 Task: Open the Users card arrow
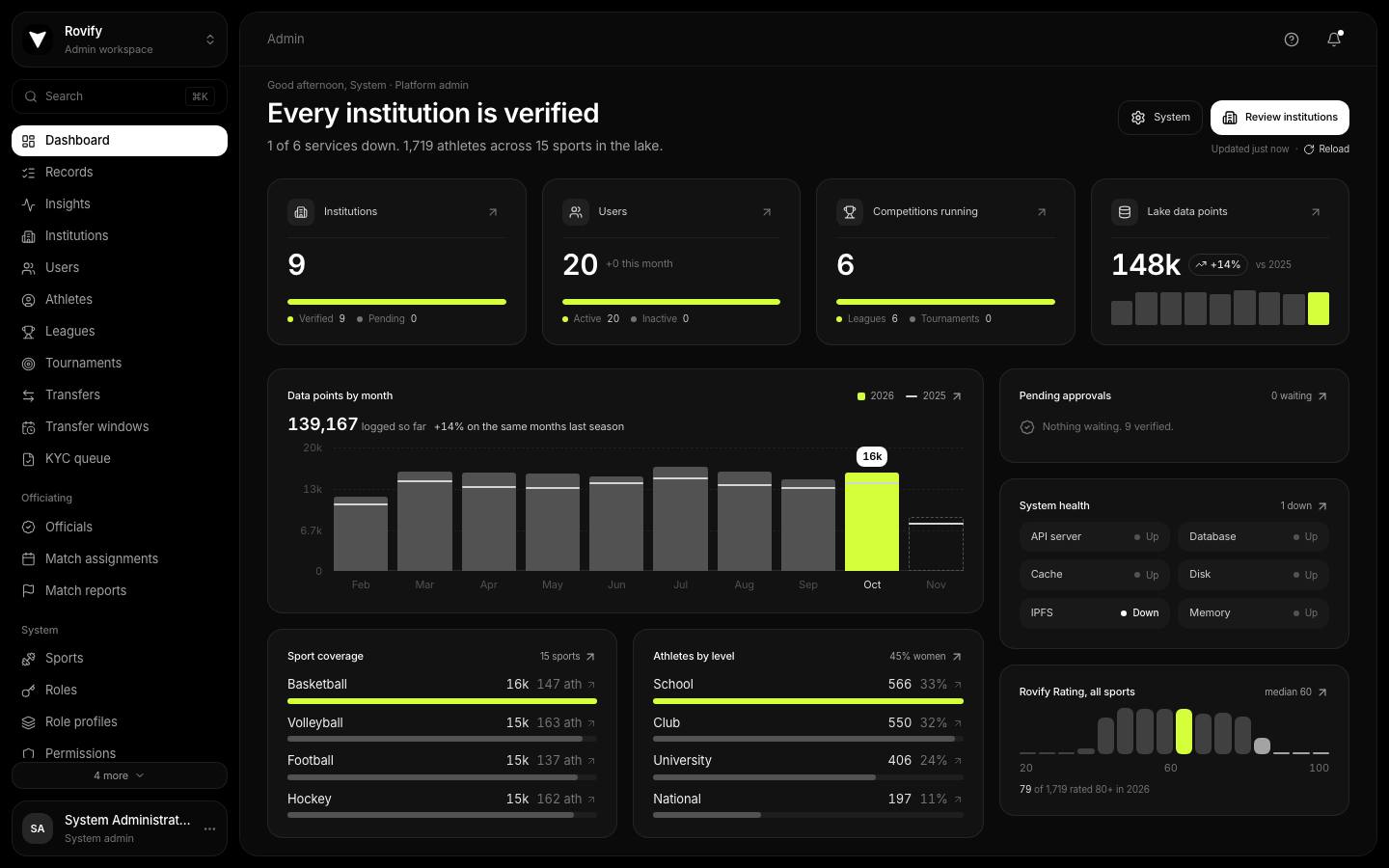coord(767,212)
